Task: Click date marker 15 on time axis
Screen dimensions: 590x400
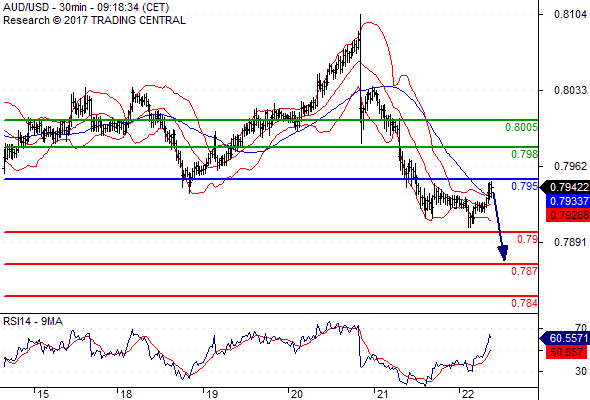Action: pyautogui.click(x=43, y=394)
